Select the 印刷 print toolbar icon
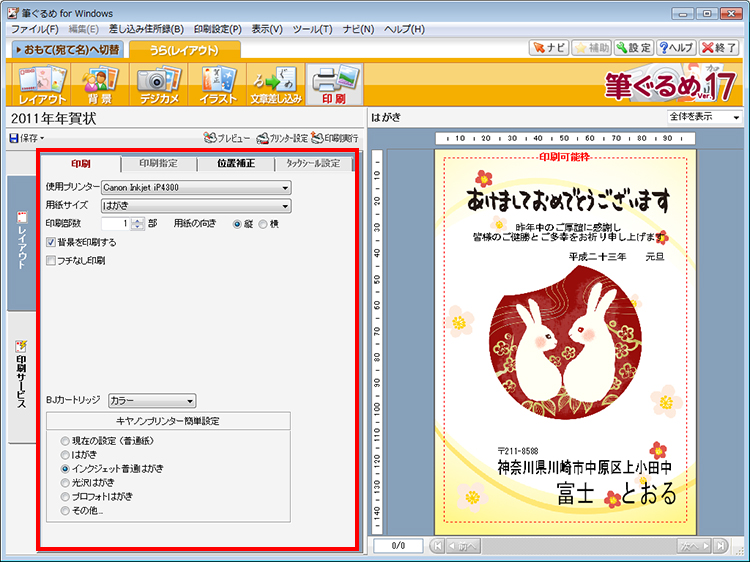 coord(334,85)
